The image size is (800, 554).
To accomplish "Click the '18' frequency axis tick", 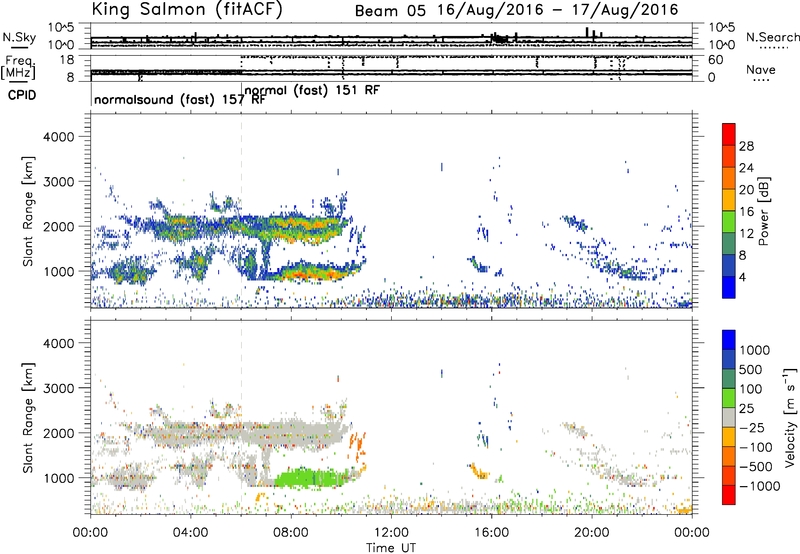I will click(67, 60).
